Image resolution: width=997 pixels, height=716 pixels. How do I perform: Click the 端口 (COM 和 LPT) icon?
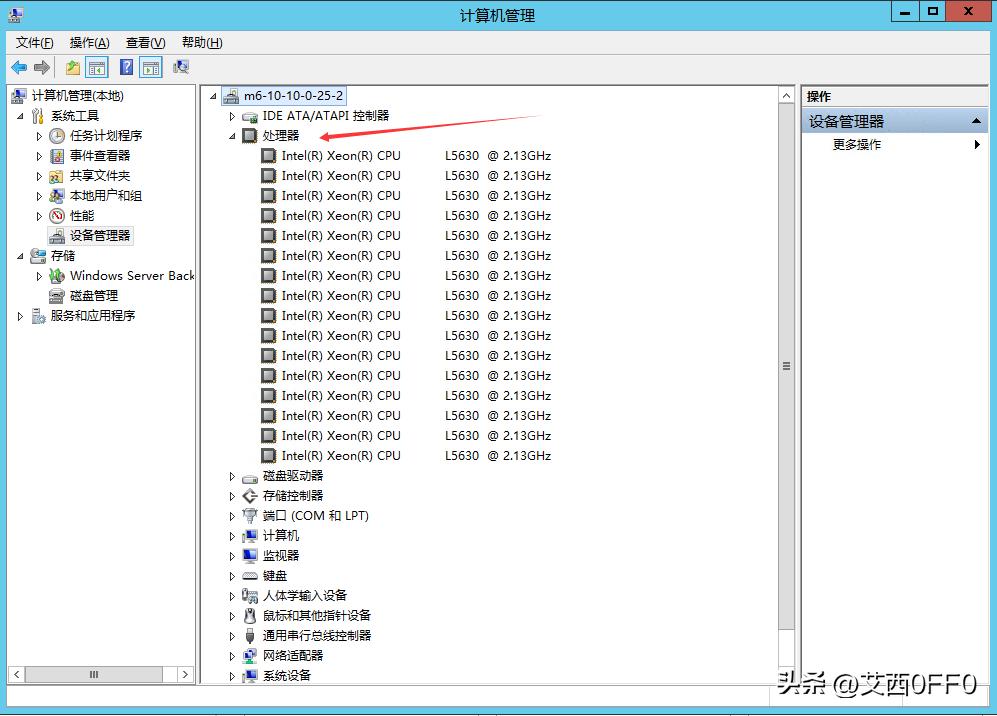pos(250,516)
